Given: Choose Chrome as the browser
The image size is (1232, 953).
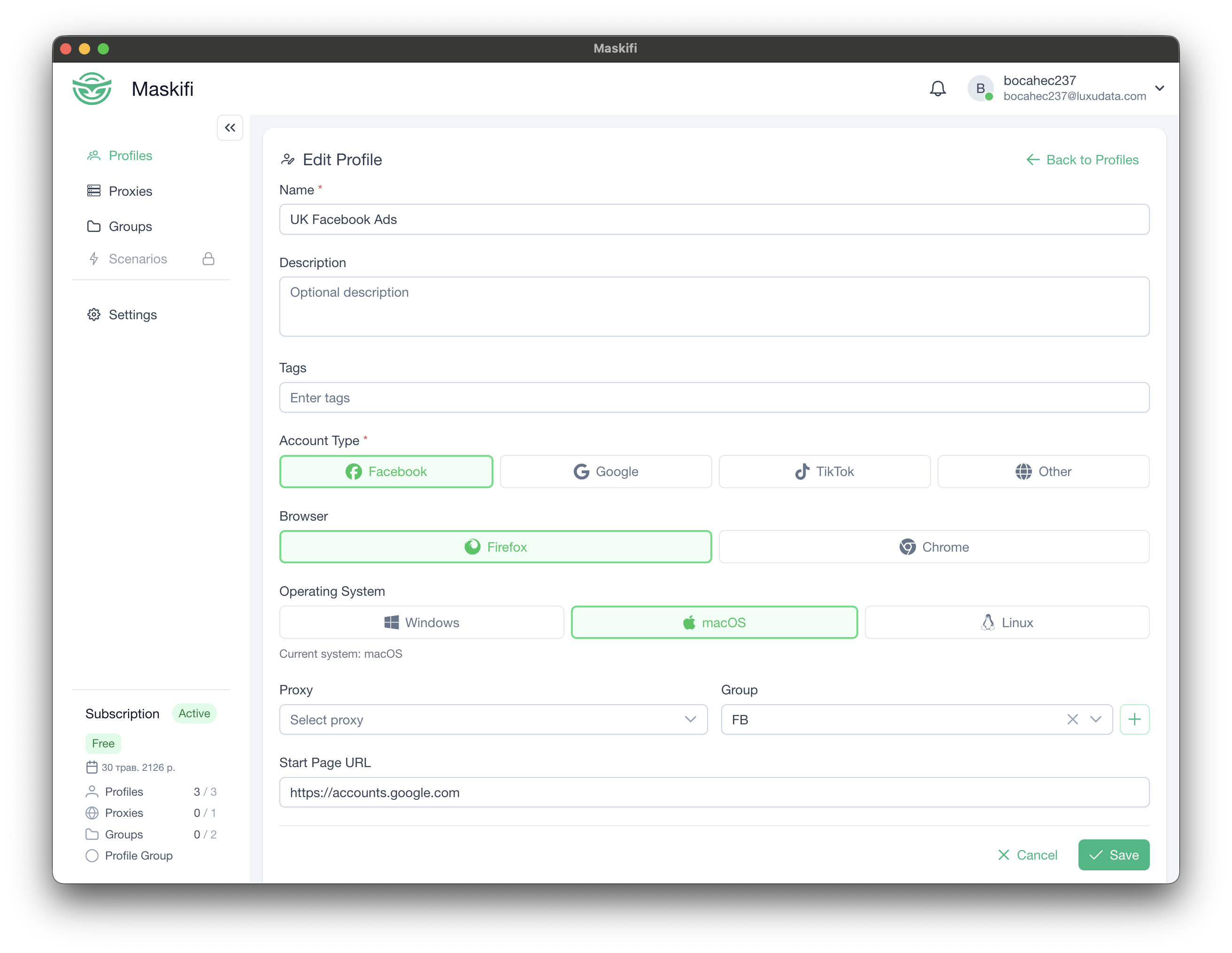Looking at the screenshot, I should click(934, 547).
